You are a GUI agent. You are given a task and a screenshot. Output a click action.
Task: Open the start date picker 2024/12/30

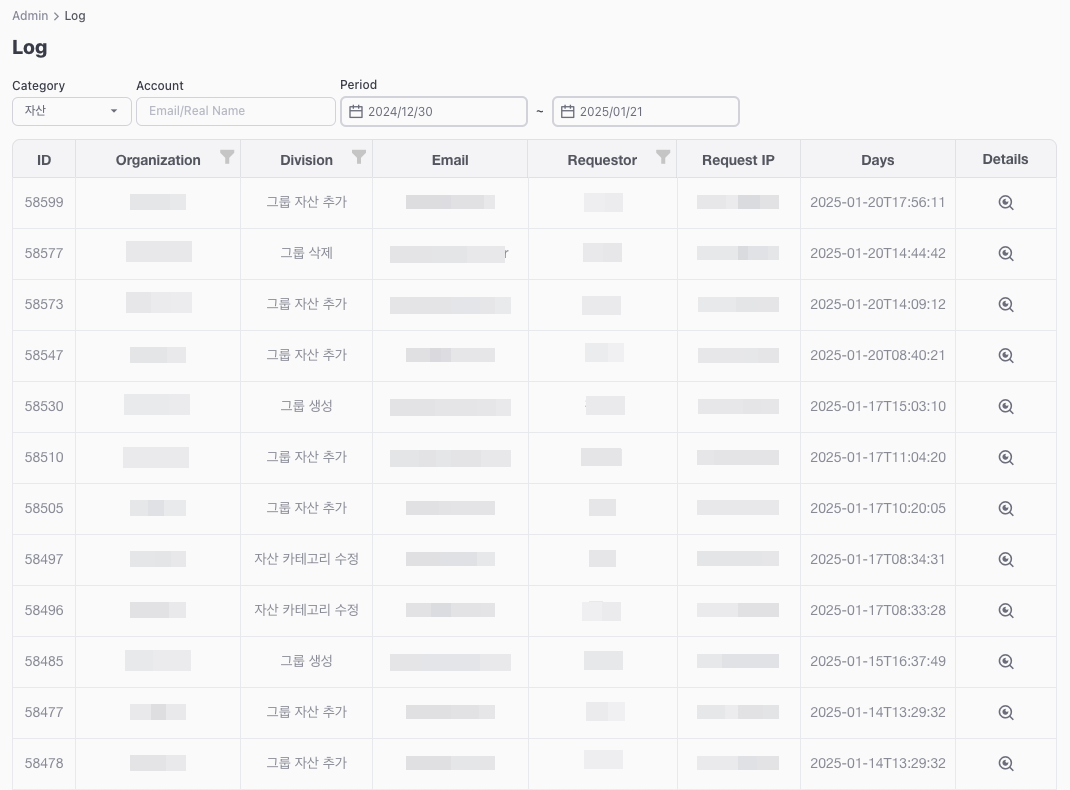440,112
